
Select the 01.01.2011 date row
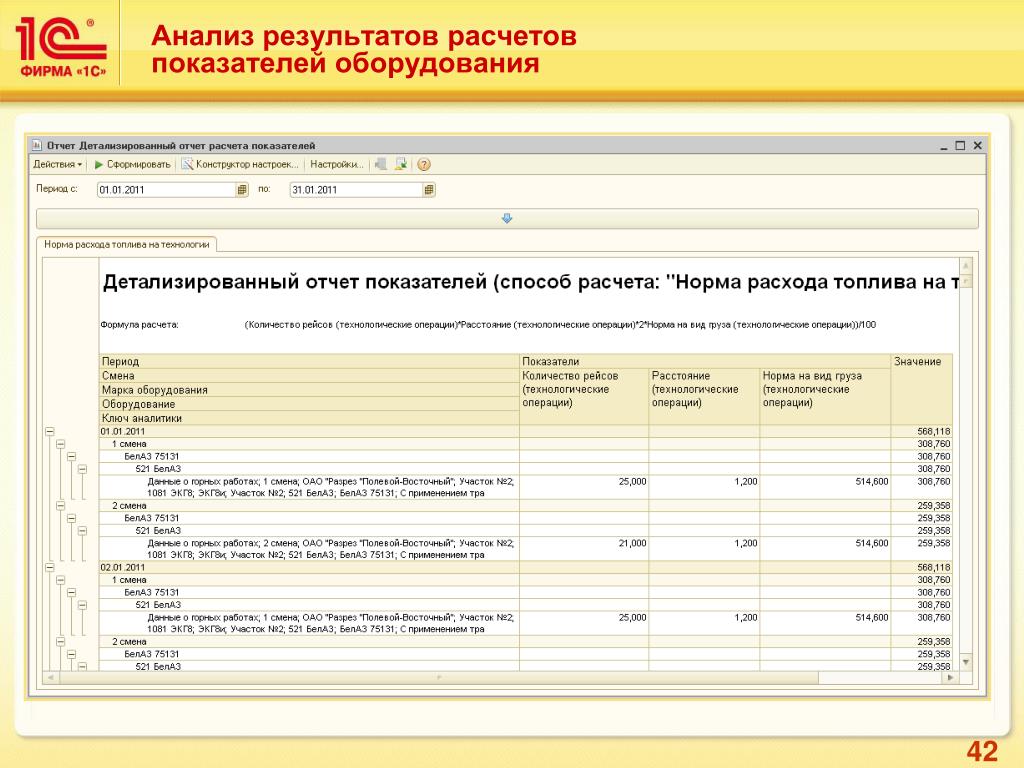coord(526,432)
